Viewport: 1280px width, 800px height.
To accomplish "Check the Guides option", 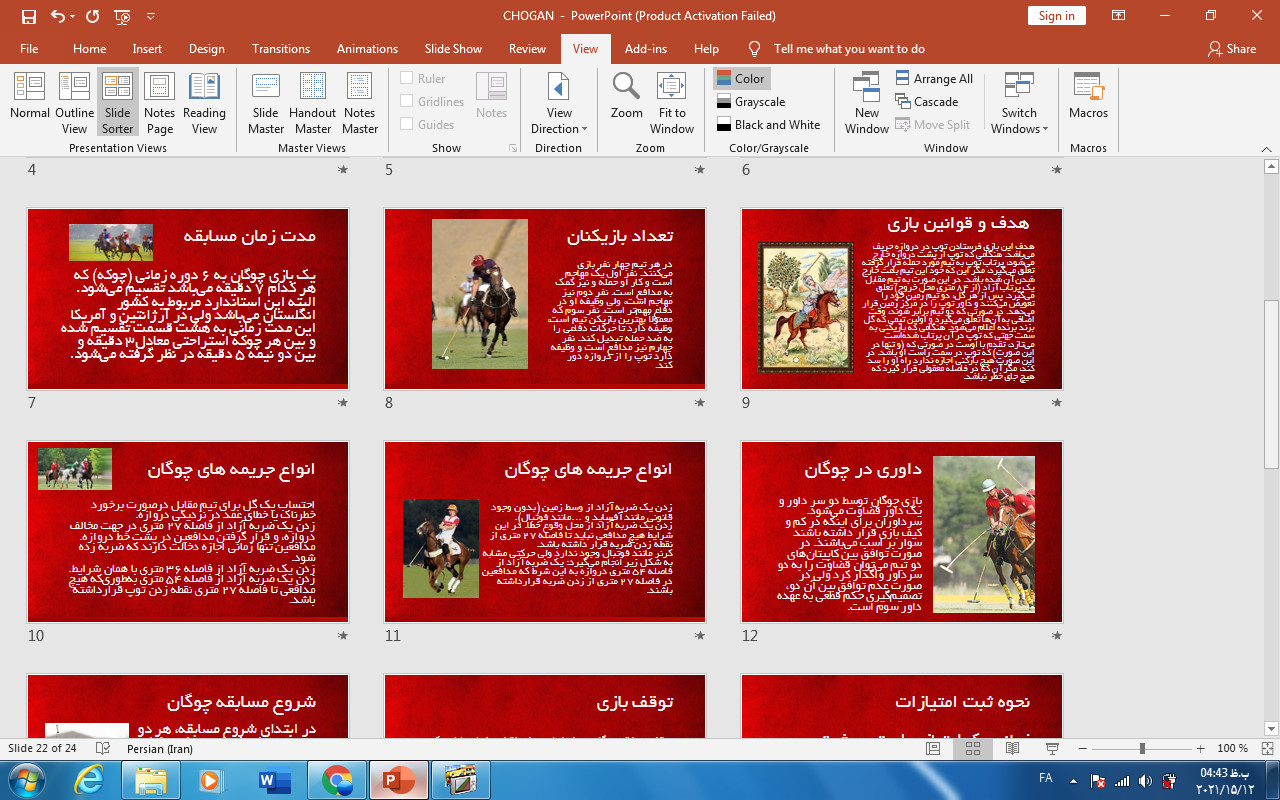I will tap(407, 124).
